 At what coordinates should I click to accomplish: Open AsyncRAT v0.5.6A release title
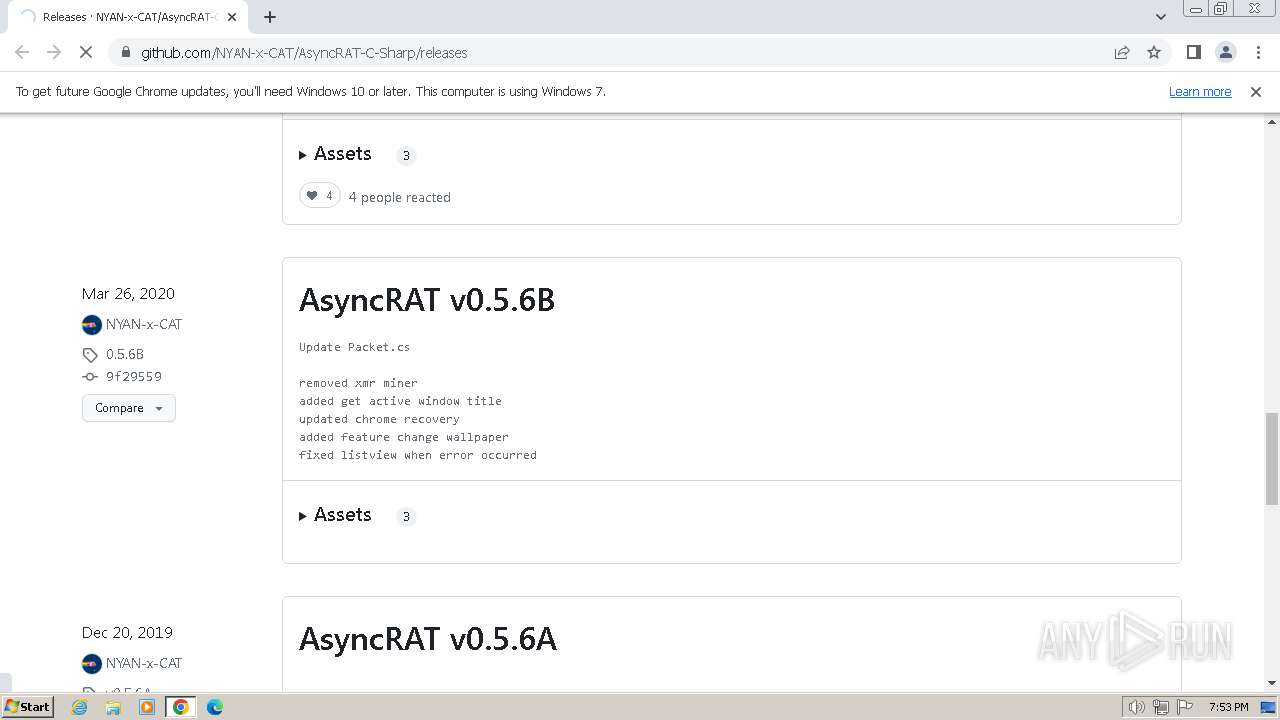click(x=428, y=639)
